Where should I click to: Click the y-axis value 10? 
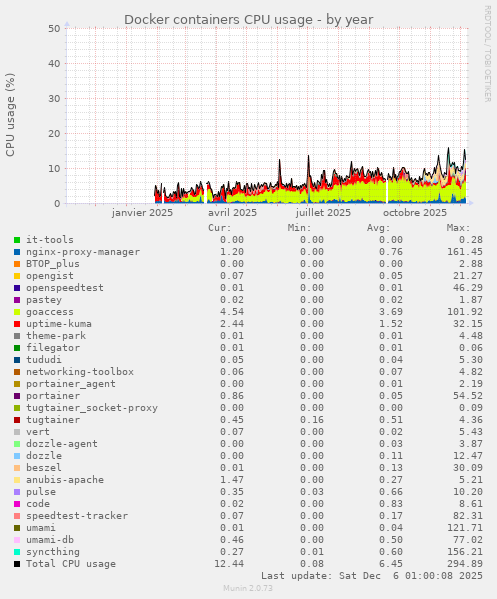(x=54, y=168)
